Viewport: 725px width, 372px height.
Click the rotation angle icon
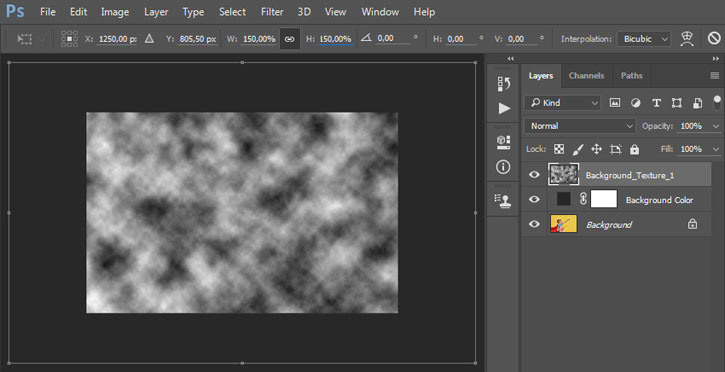click(x=366, y=39)
